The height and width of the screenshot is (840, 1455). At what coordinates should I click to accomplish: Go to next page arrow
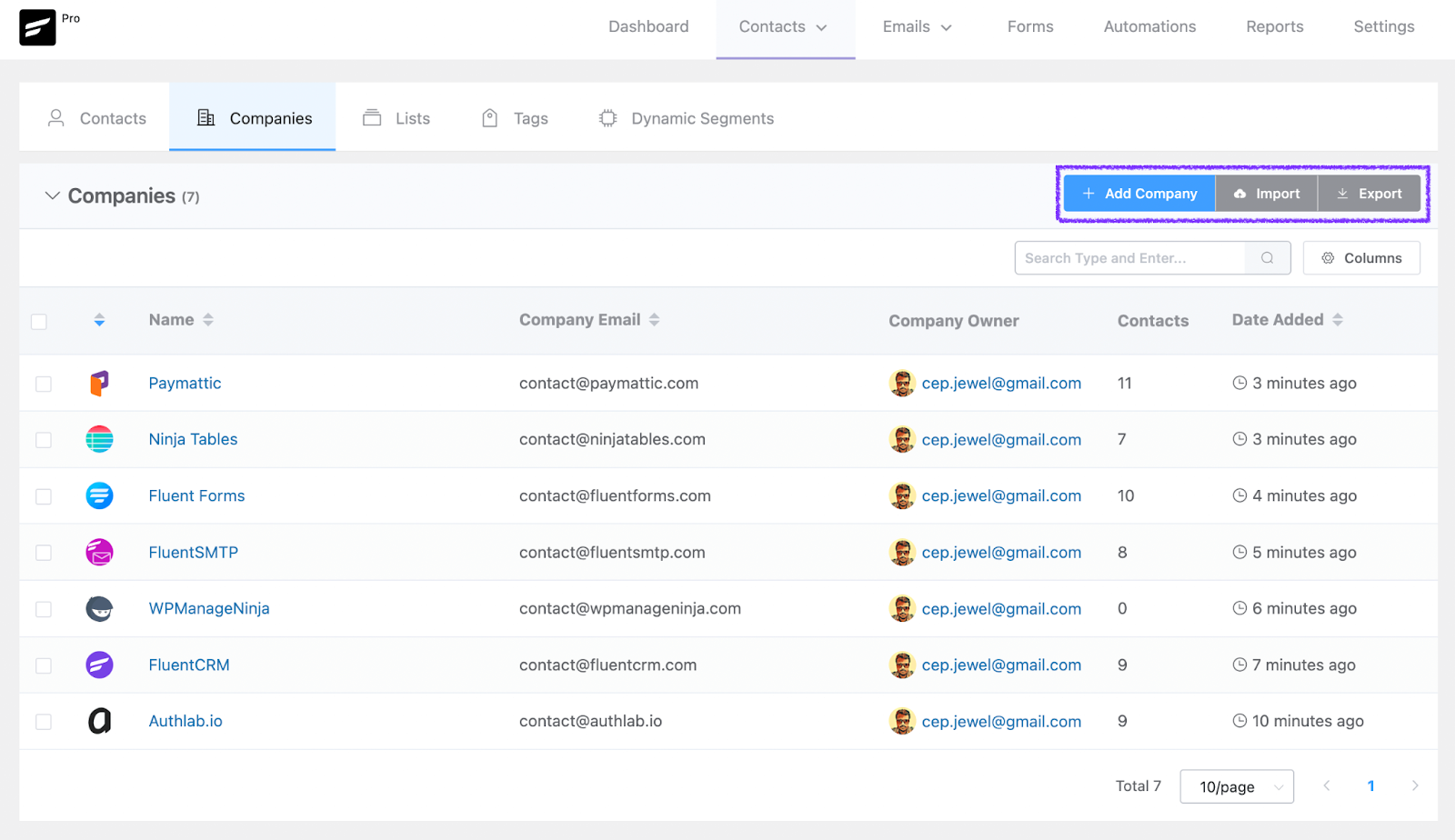pyautogui.click(x=1415, y=786)
